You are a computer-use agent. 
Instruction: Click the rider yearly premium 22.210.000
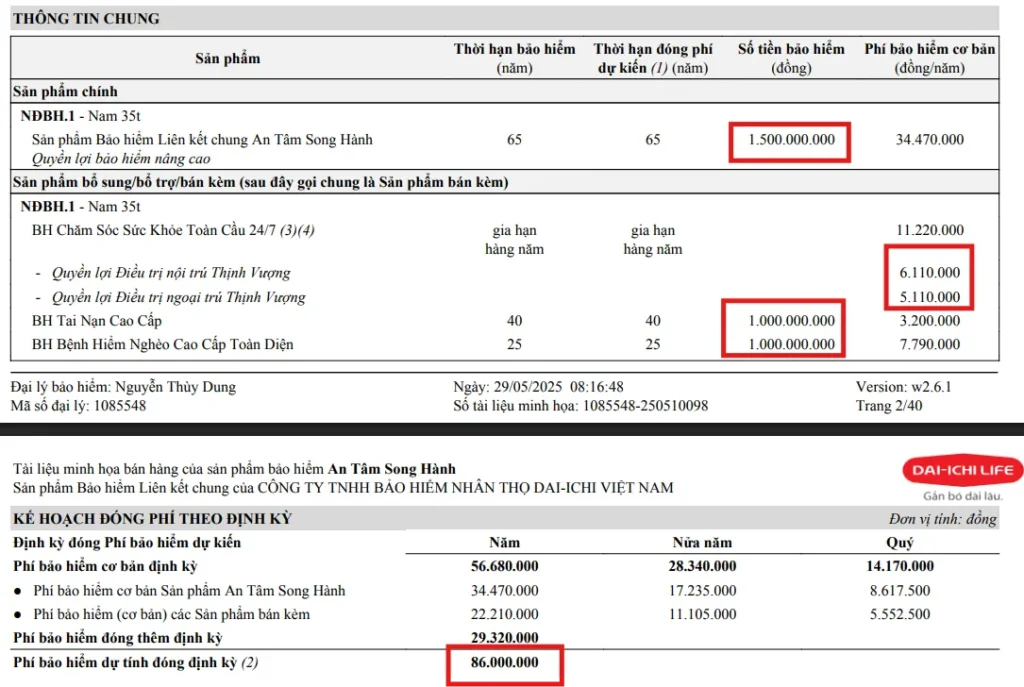[505, 614]
